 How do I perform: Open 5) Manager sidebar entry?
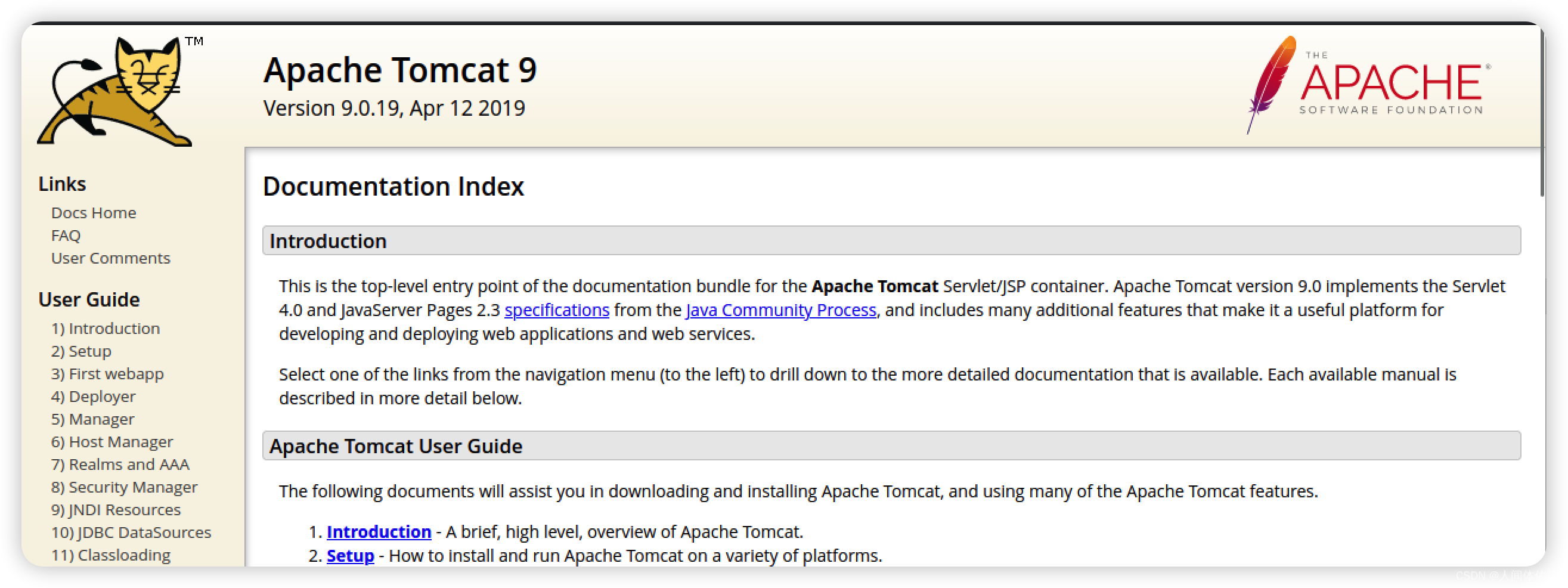(92, 418)
